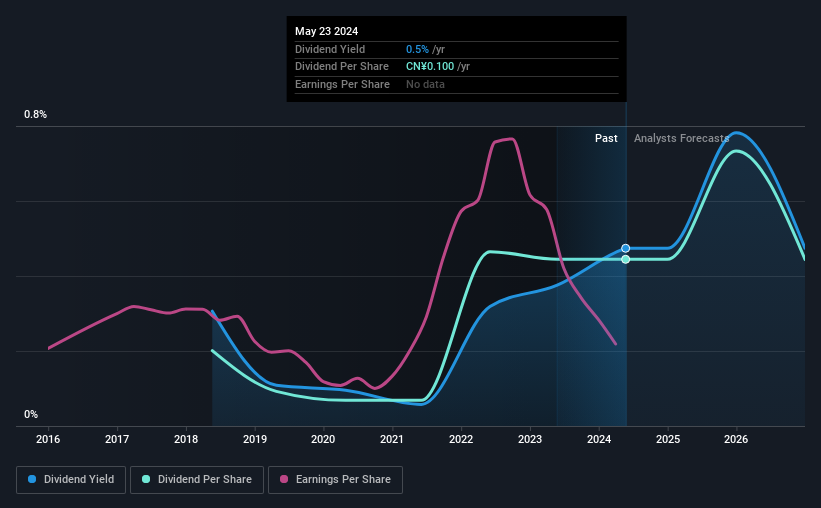Click the teal Dividend Per Share data marker

(626, 259)
